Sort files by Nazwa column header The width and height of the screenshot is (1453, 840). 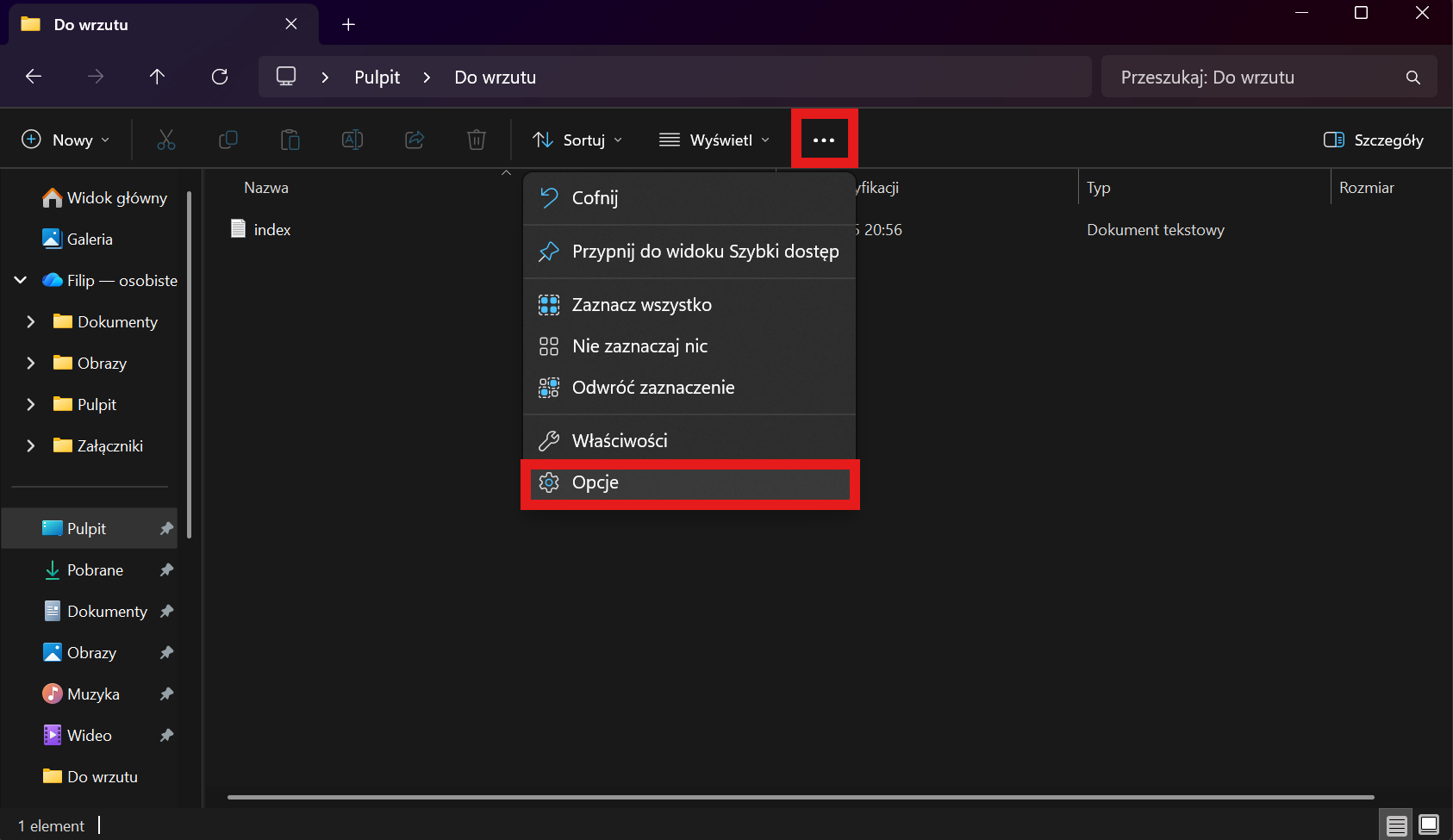pyautogui.click(x=266, y=188)
